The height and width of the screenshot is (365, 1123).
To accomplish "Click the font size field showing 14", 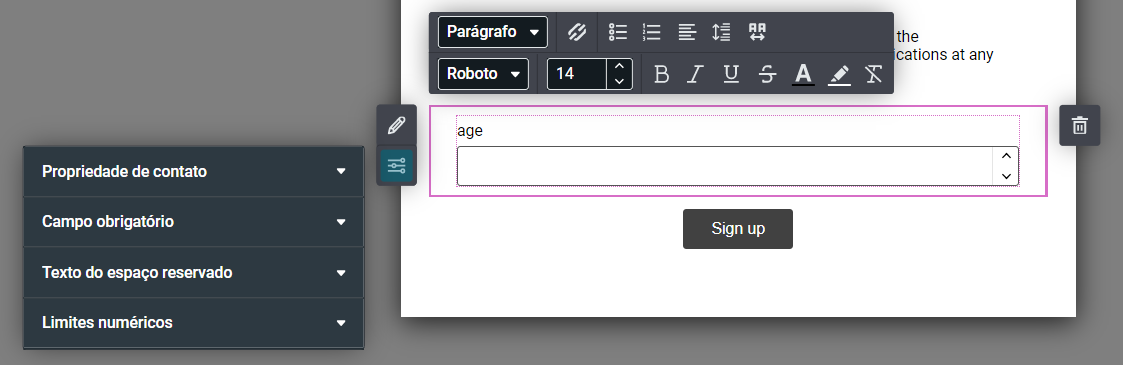I will coord(577,74).
